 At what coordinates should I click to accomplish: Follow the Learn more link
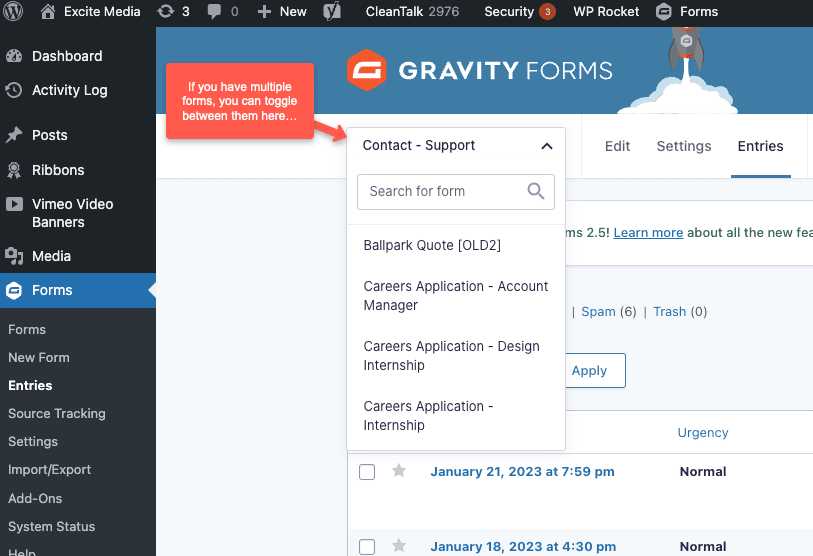point(648,233)
